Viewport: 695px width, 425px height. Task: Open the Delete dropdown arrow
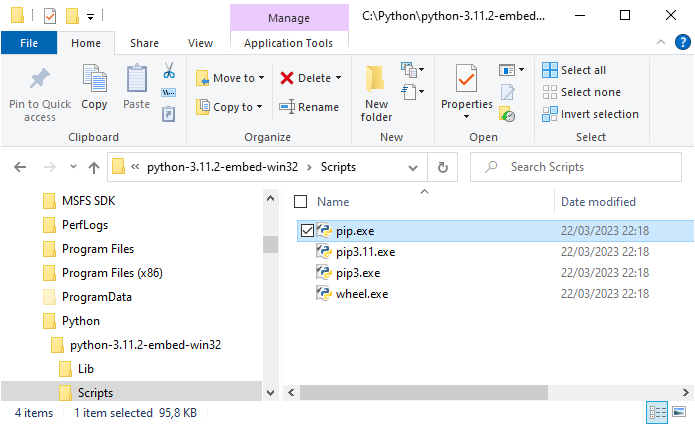[338, 78]
